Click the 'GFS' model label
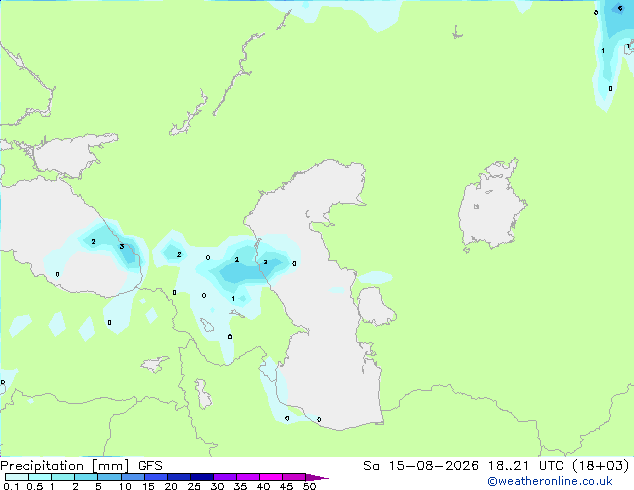The image size is (634, 490). pyautogui.click(x=150, y=466)
